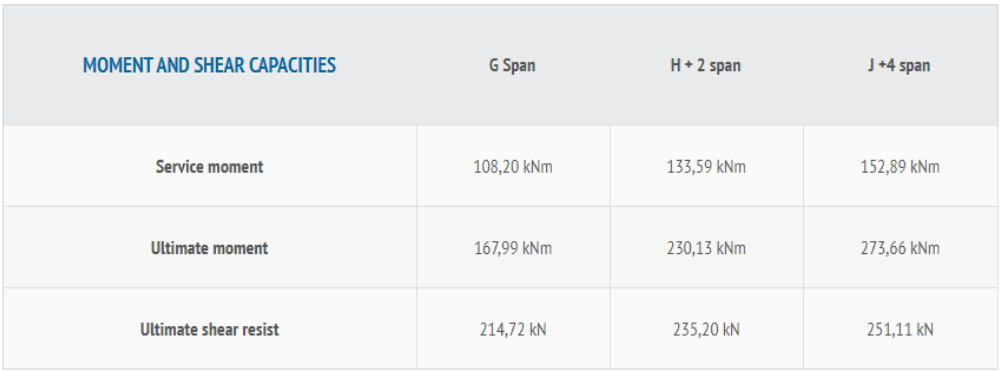This screenshot has height=371, width=1000.
Task: Select the J +4 span column header
Action: (899, 66)
